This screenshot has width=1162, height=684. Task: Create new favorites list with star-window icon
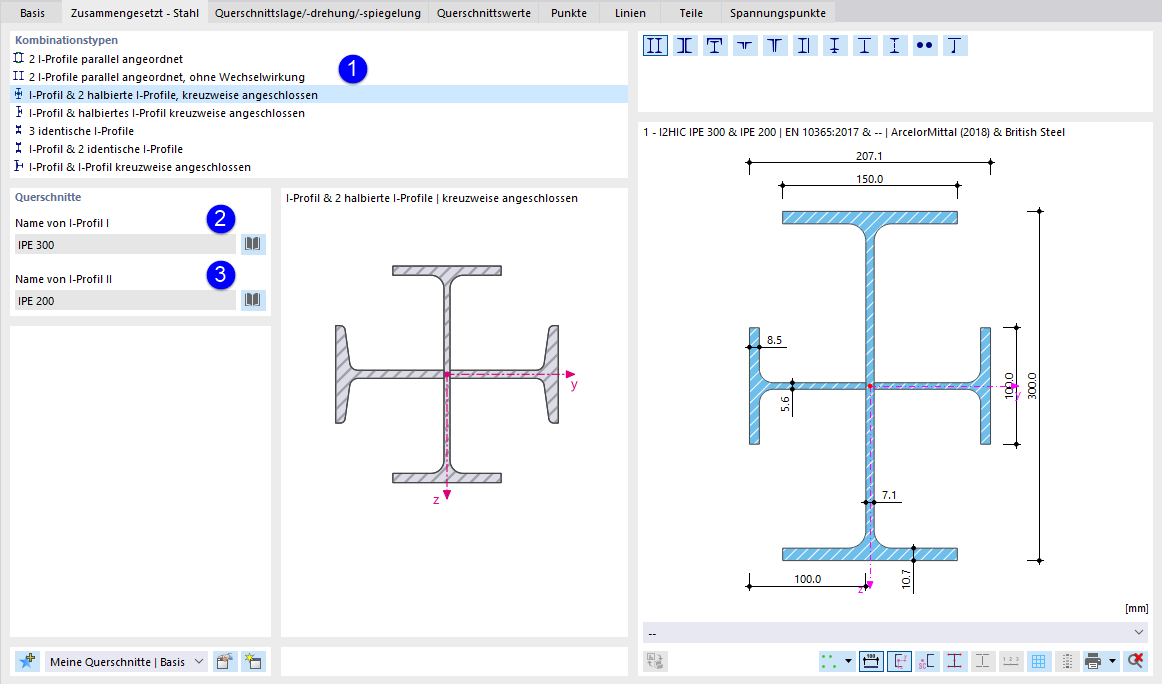click(x=253, y=661)
